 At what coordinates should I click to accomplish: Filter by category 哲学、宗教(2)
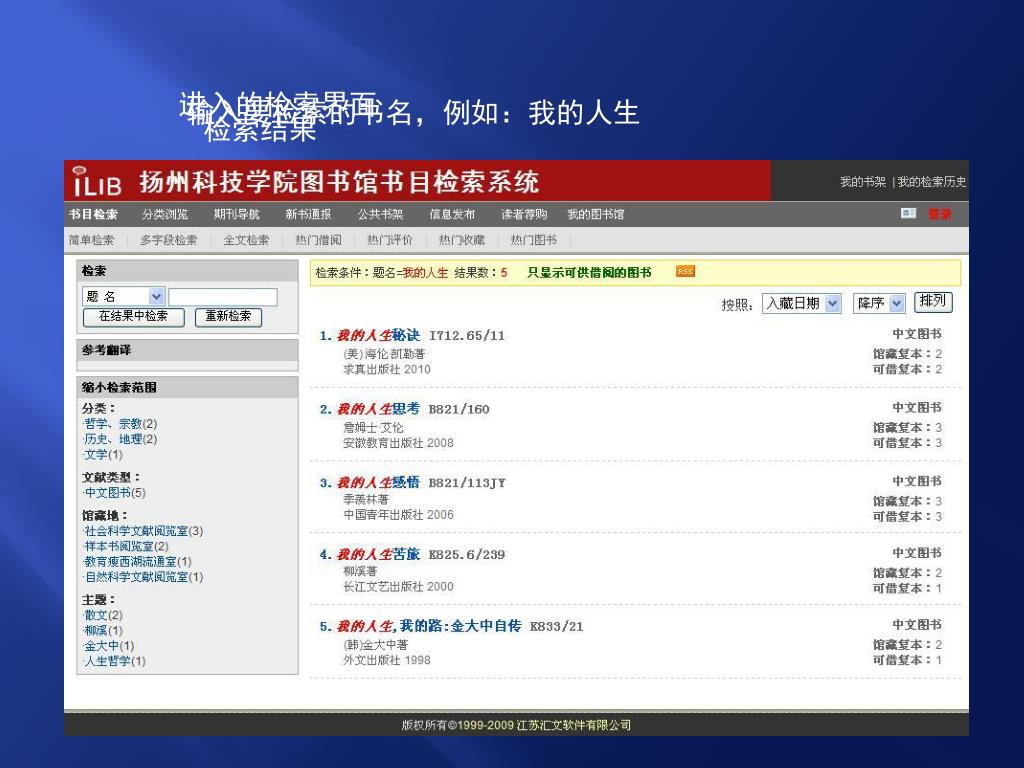(x=121, y=424)
